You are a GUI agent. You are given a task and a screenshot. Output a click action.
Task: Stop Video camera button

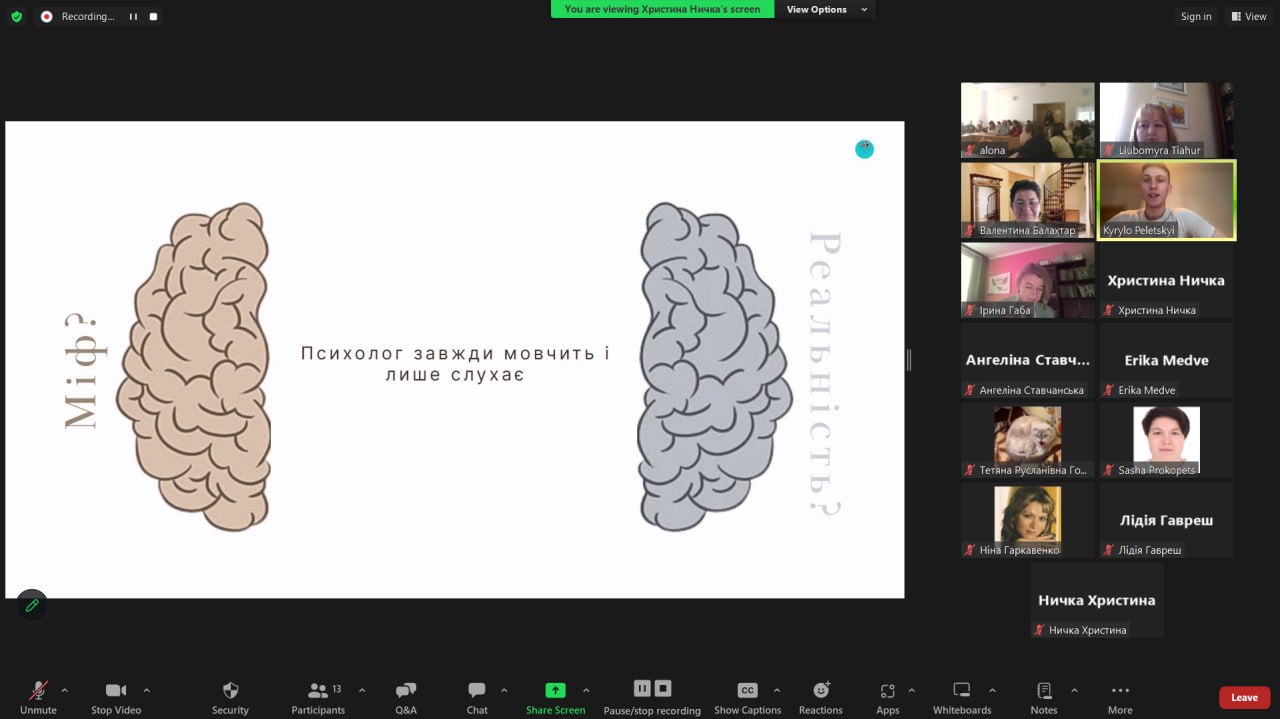(x=116, y=697)
